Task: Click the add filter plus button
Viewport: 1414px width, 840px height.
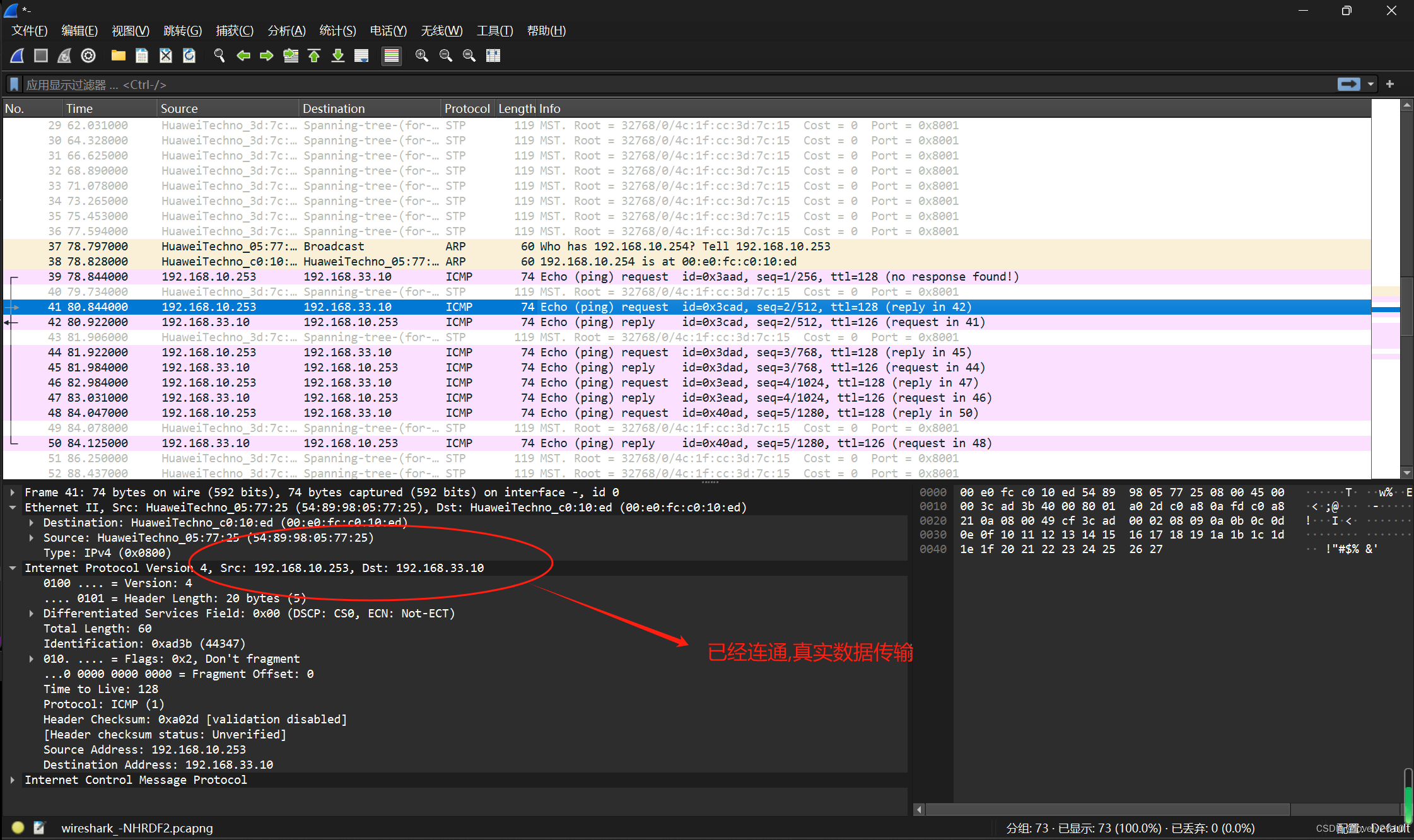Action: [1390, 85]
